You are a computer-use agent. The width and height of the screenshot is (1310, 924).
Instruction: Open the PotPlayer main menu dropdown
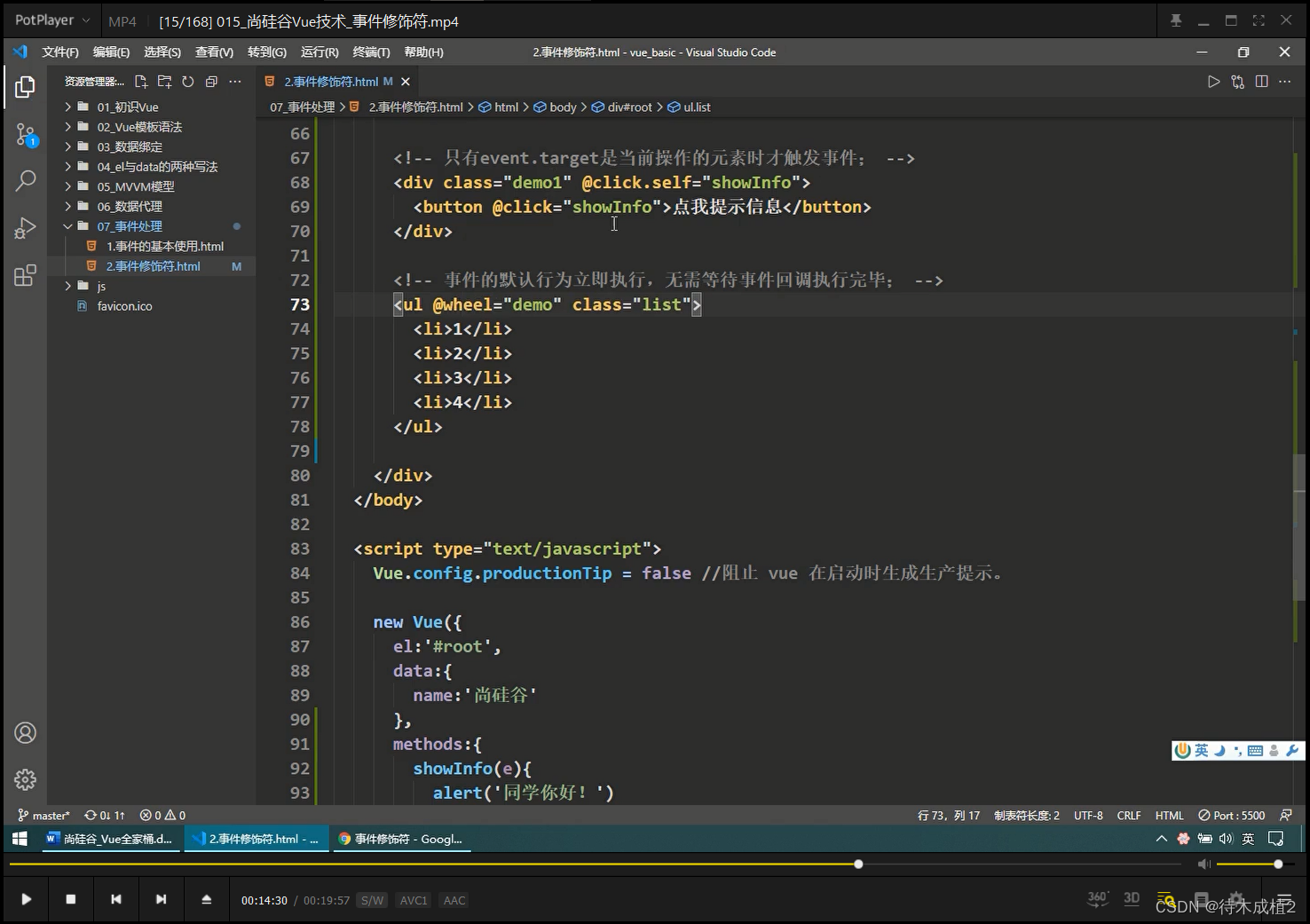pos(52,20)
